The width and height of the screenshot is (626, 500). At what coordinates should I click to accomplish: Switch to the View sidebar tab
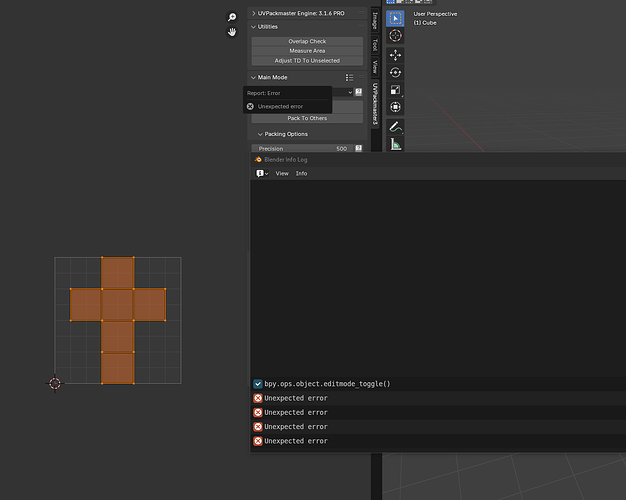click(x=375, y=67)
